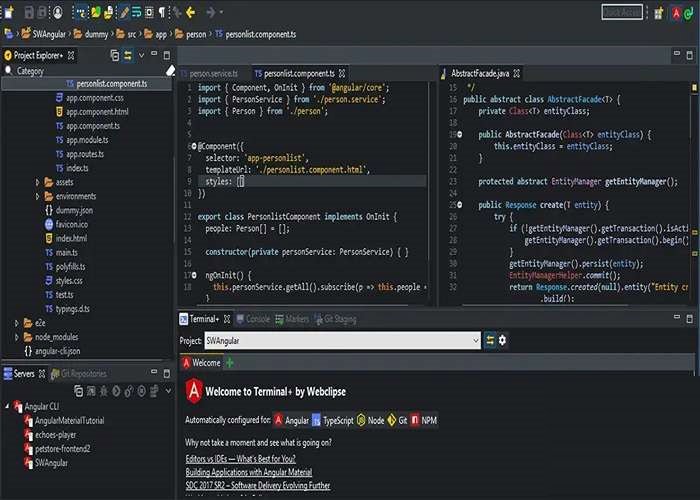The width and height of the screenshot is (700, 500).
Task: Select the AbstractFacade.java editor tab
Action: (479, 73)
